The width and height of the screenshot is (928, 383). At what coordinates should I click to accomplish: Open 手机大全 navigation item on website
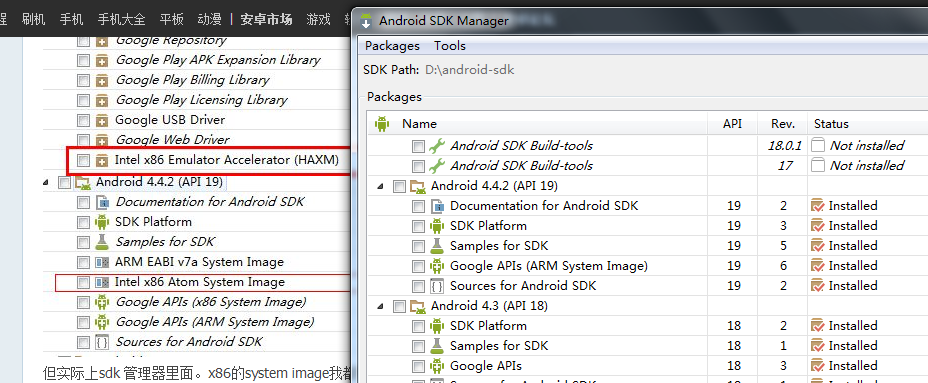click(121, 19)
